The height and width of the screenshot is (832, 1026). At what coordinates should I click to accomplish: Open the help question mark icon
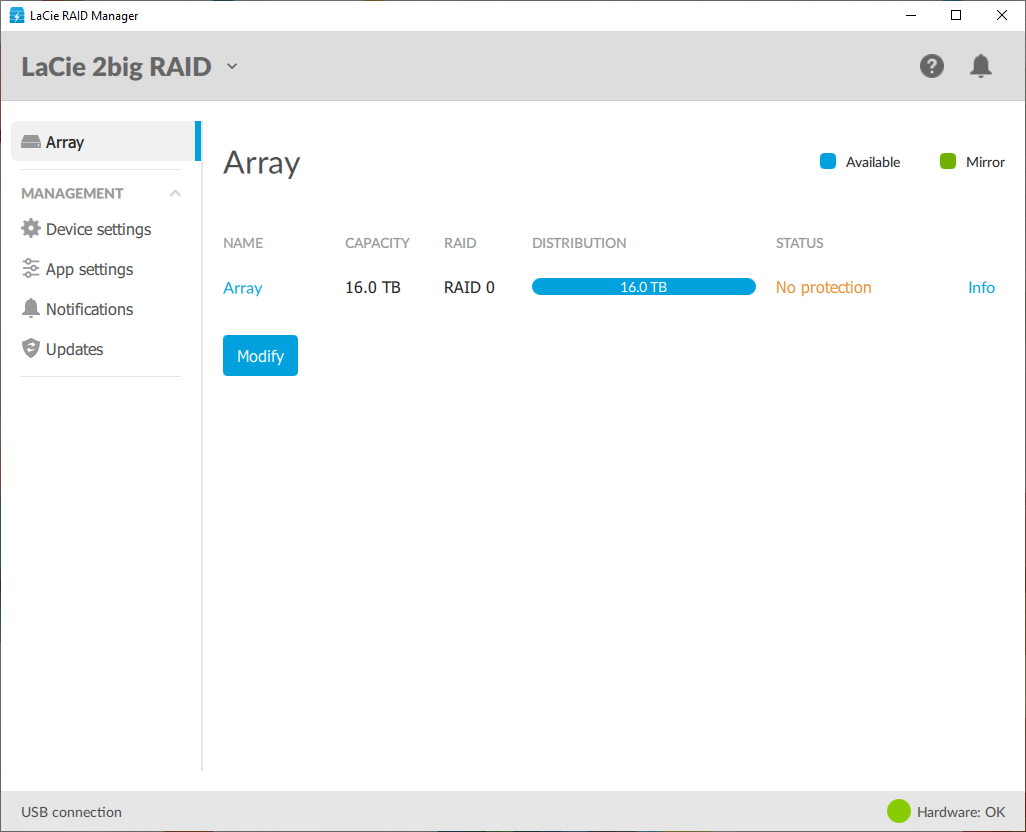[932, 66]
